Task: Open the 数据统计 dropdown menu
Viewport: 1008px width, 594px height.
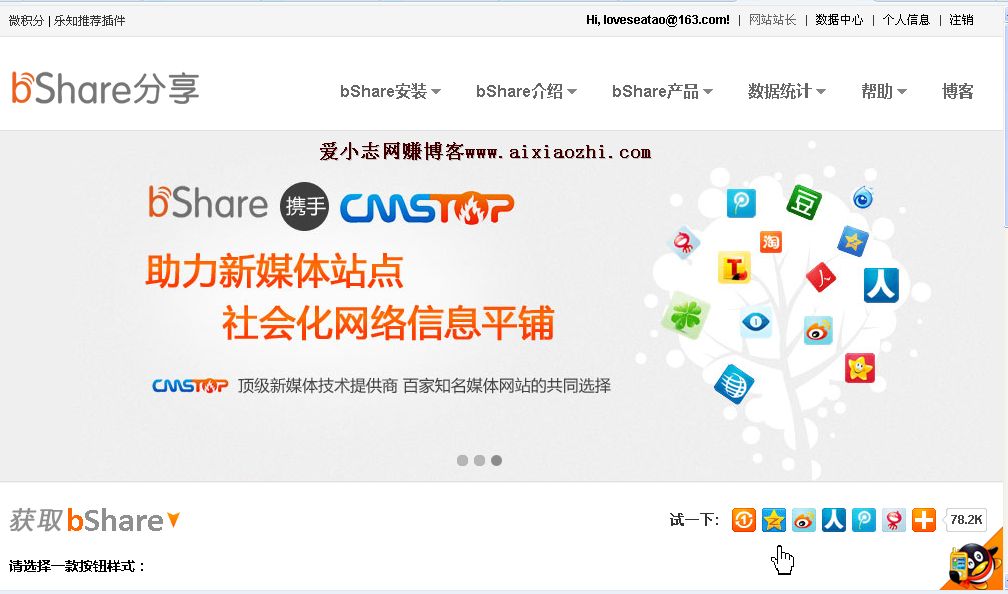Action: point(786,91)
